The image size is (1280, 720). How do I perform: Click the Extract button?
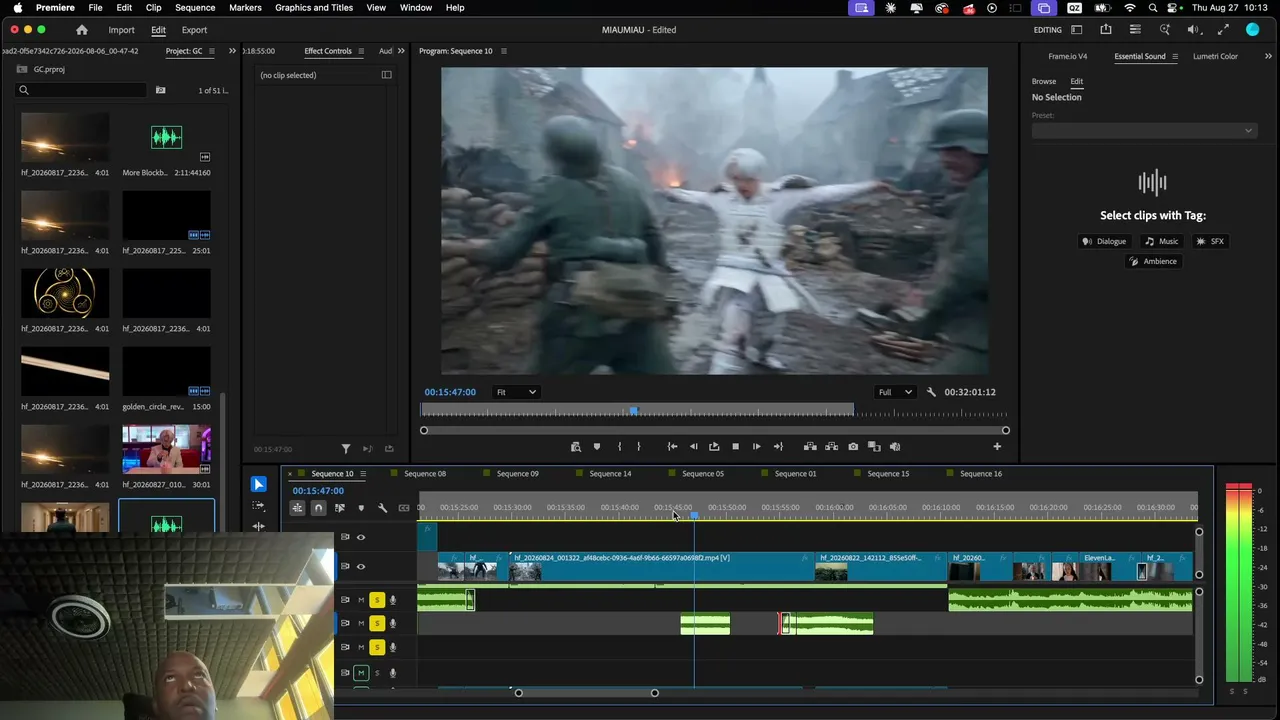pos(831,447)
